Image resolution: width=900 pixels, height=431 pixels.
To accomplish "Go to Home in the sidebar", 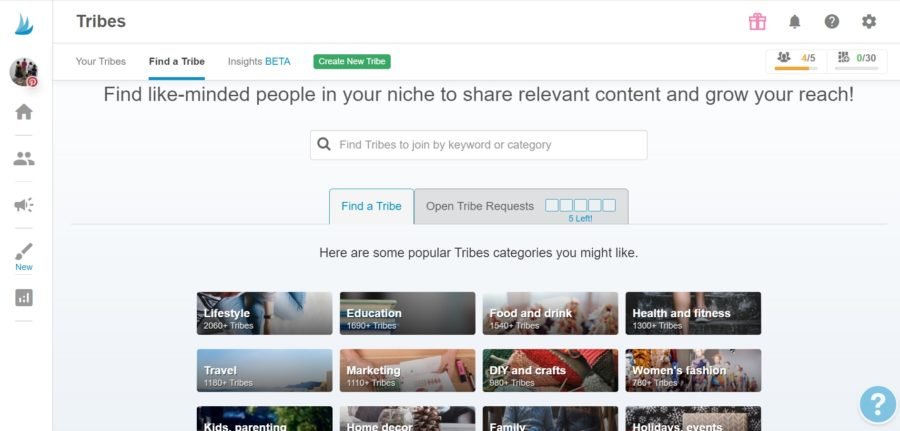I will (24, 112).
